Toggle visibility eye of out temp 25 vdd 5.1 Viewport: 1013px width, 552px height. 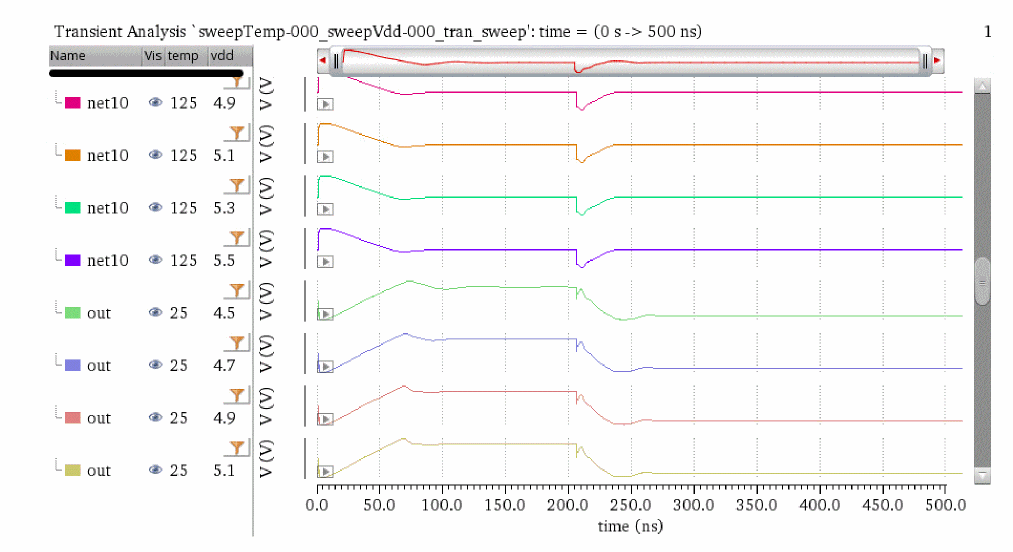pyautogui.click(x=155, y=469)
